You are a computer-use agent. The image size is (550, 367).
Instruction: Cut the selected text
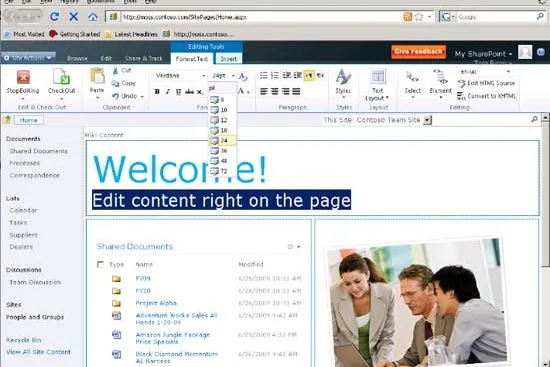tap(122, 71)
